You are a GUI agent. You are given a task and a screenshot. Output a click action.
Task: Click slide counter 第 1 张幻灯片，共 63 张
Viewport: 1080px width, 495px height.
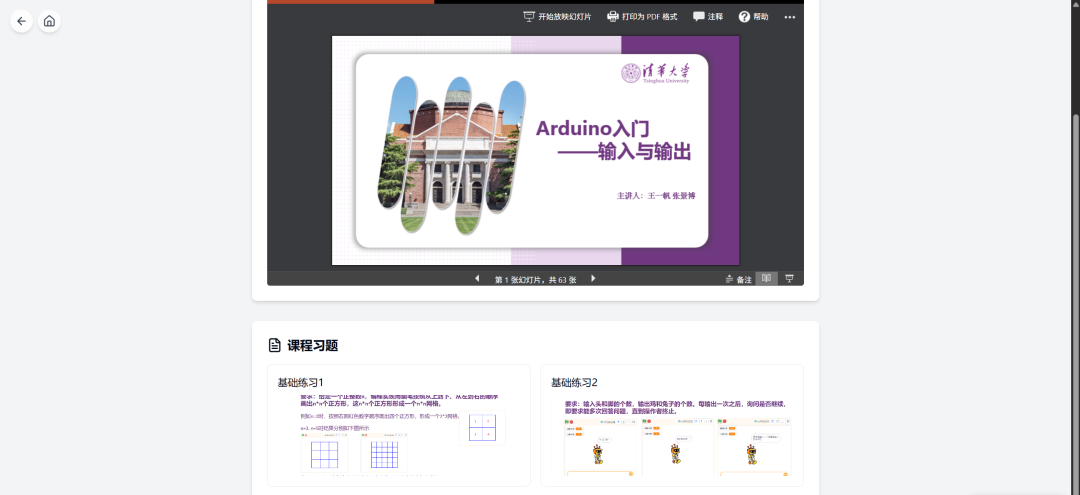tap(535, 280)
